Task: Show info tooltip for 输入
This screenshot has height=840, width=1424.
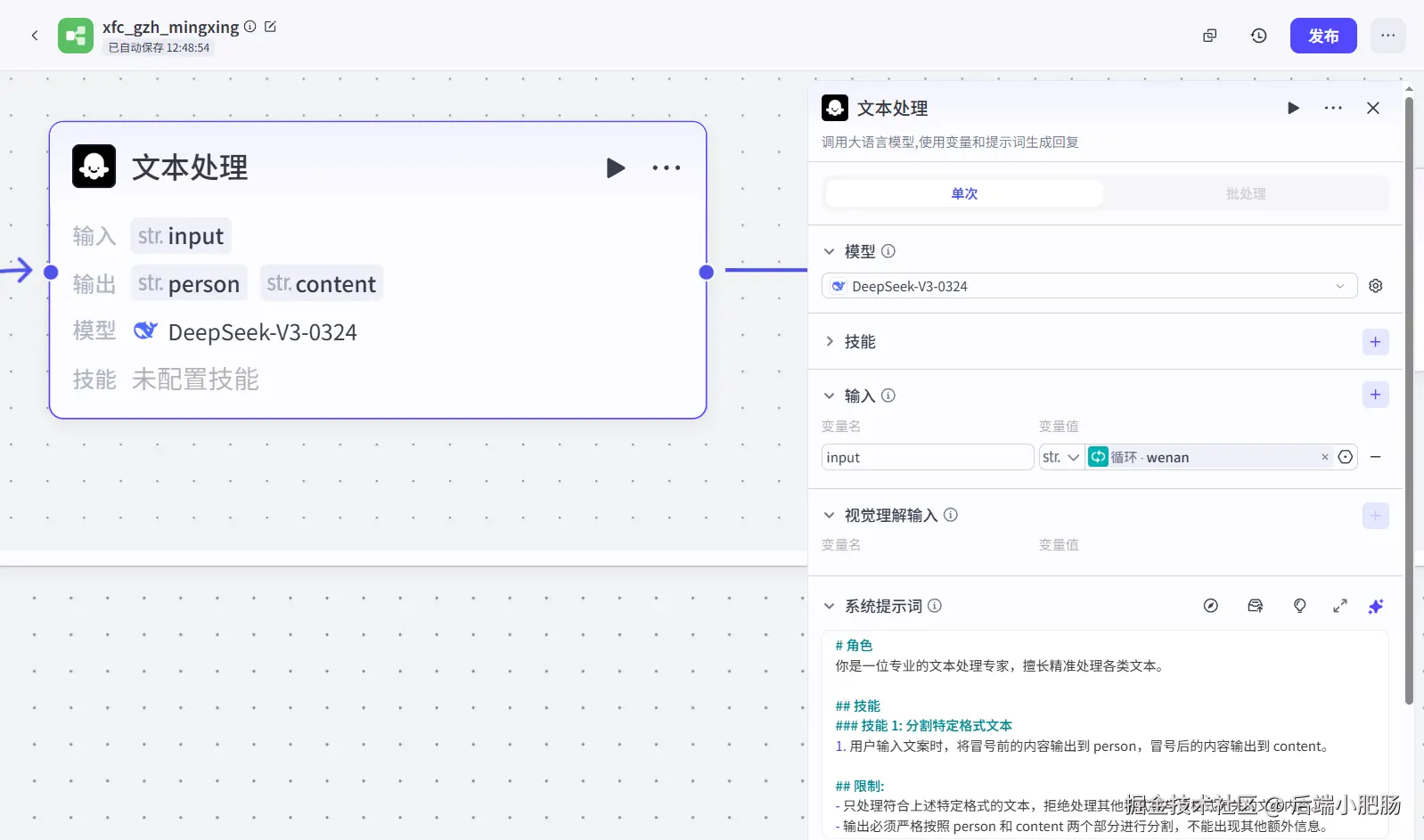Action: 888,396
